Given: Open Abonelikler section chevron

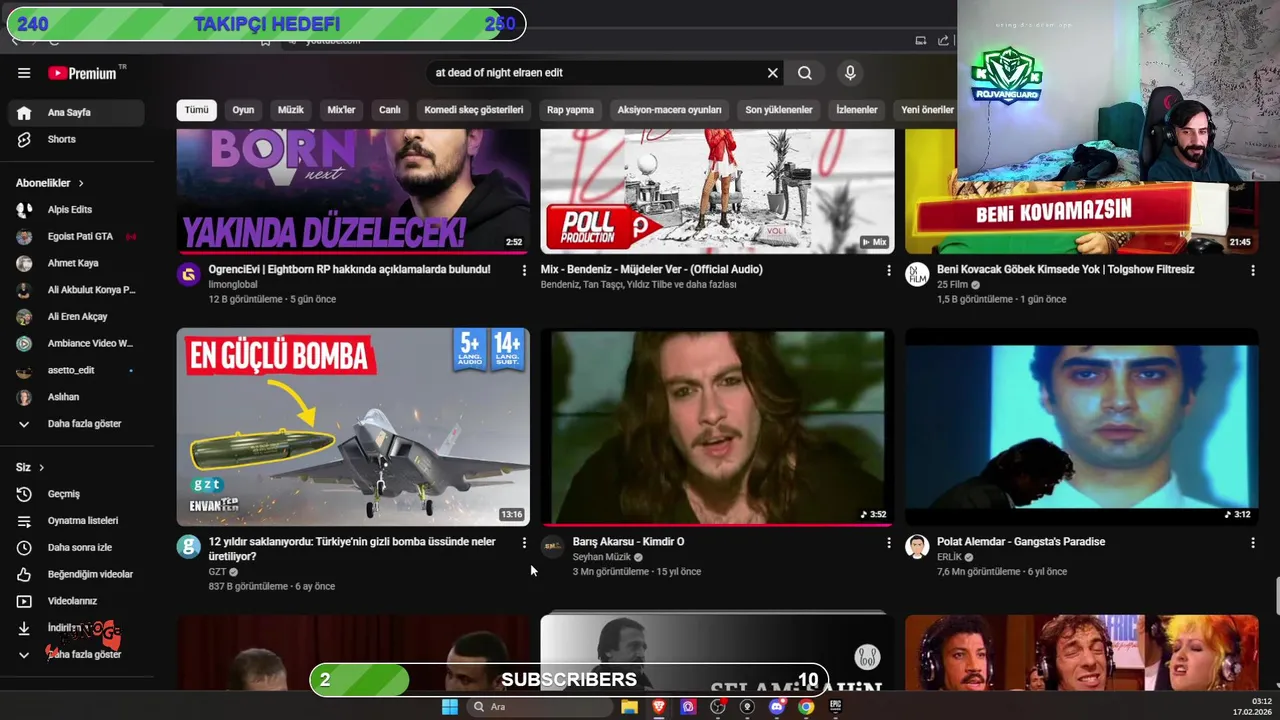Looking at the screenshot, I should click(x=81, y=184).
